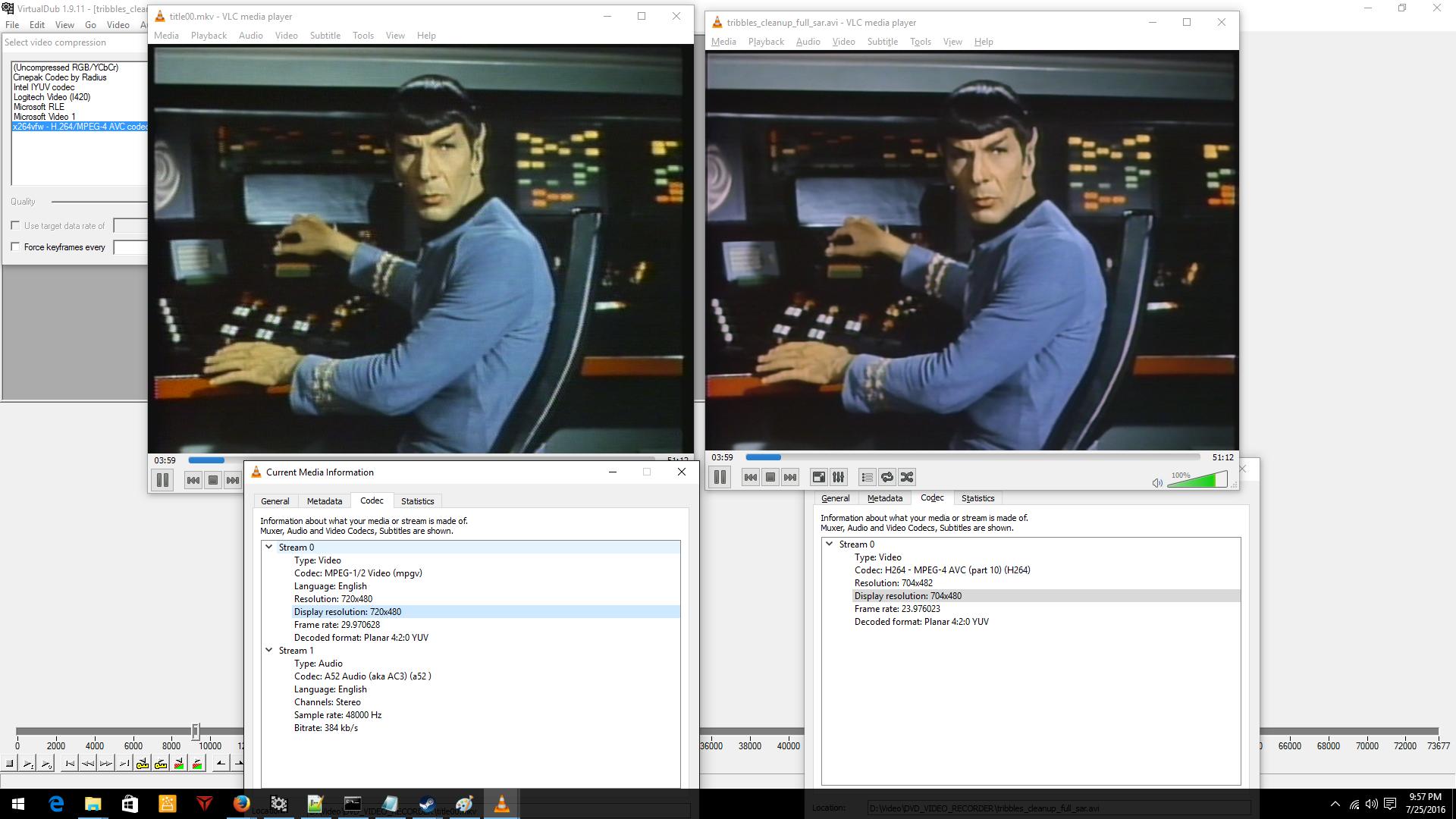The height and width of the screenshot is (819, 1456).
Task: Stop playback in tribbles VLC window
Action: coord(770,477)
